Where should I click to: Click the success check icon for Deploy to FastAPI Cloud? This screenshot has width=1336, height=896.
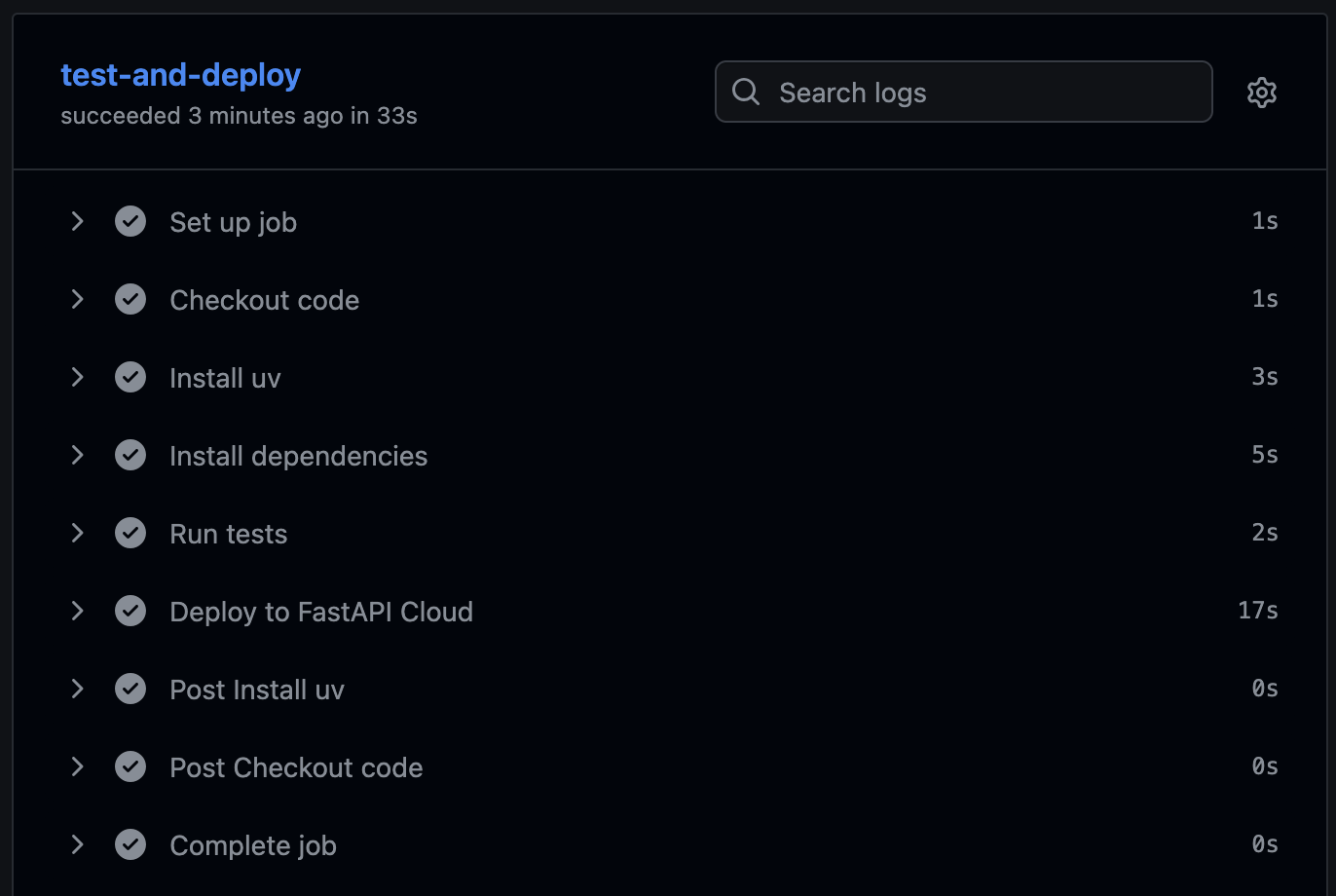pyautogui.click(x=130, y=611)
